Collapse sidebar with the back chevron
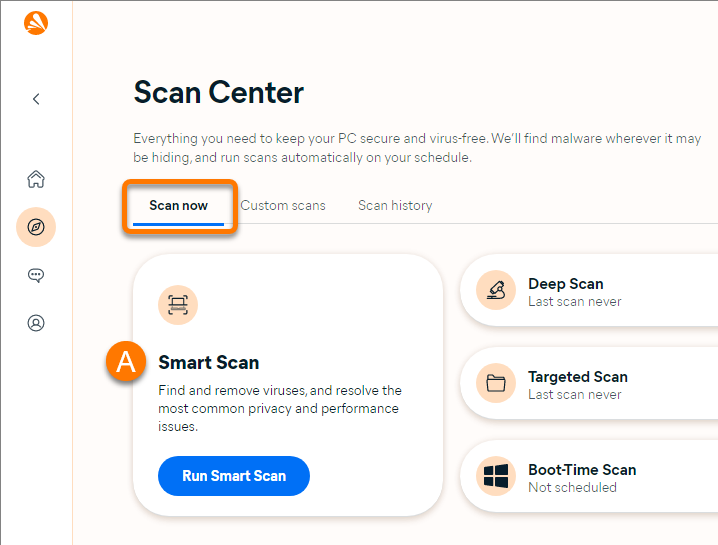 point(36,99)
